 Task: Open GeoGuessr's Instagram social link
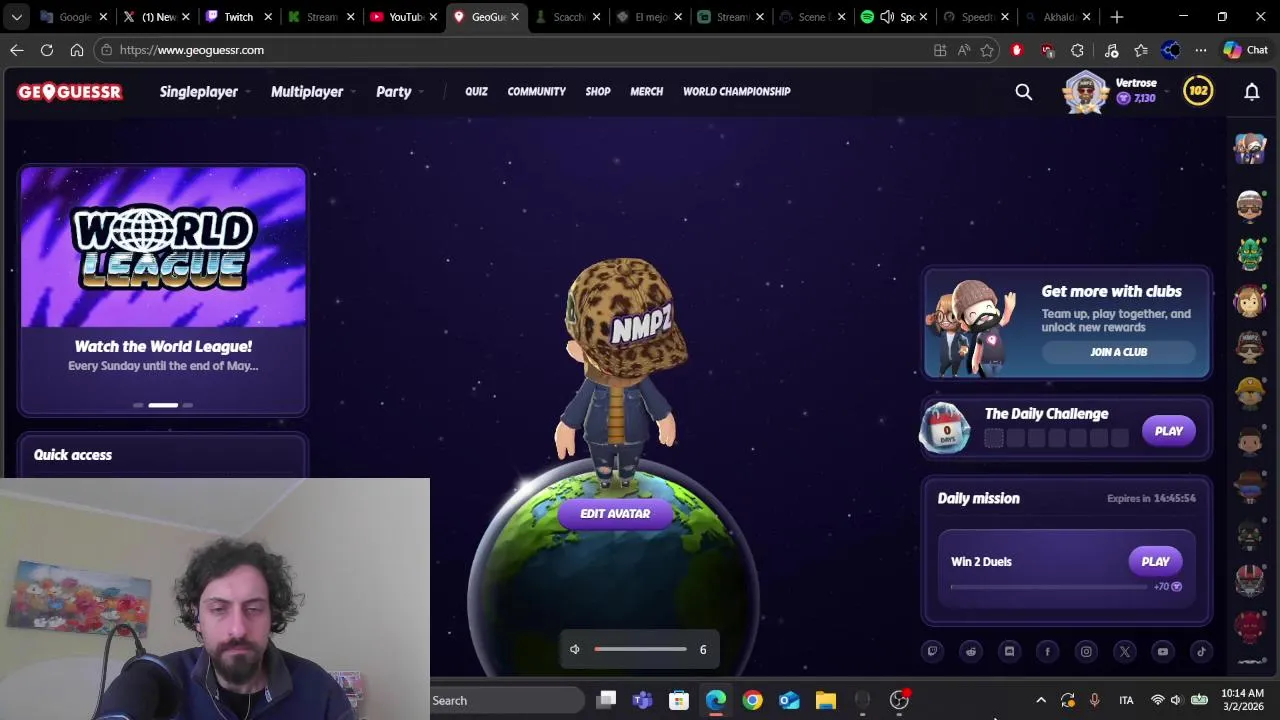[1086, 651]
